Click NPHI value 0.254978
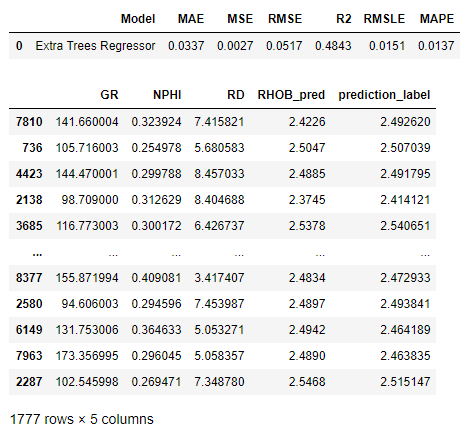This screenshot has width=471, height=432. [156, 148]
